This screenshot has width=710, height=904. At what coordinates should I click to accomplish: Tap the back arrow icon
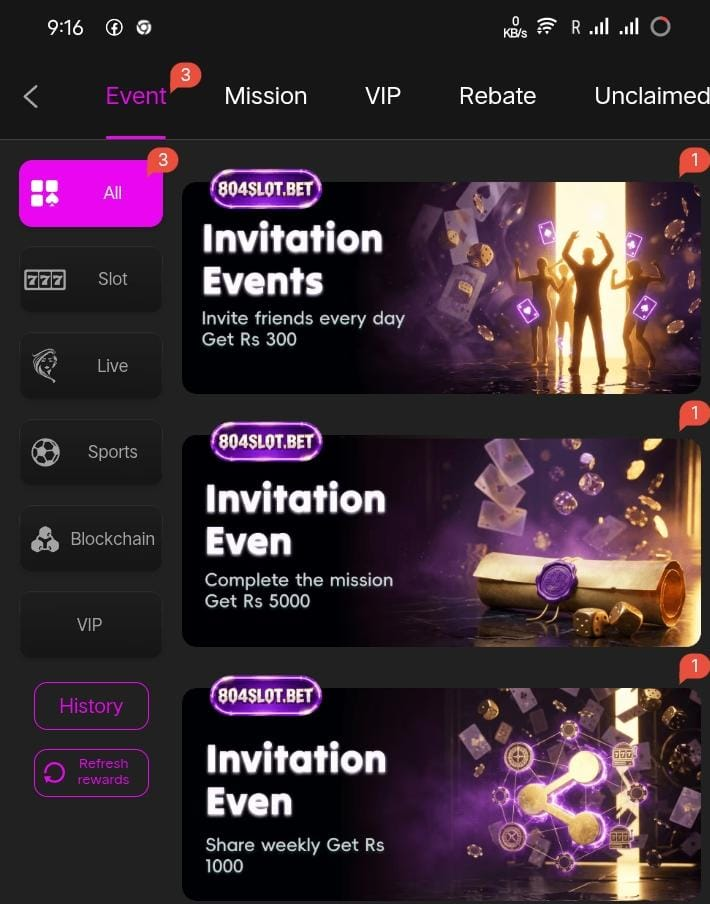[x=31, y=96]
